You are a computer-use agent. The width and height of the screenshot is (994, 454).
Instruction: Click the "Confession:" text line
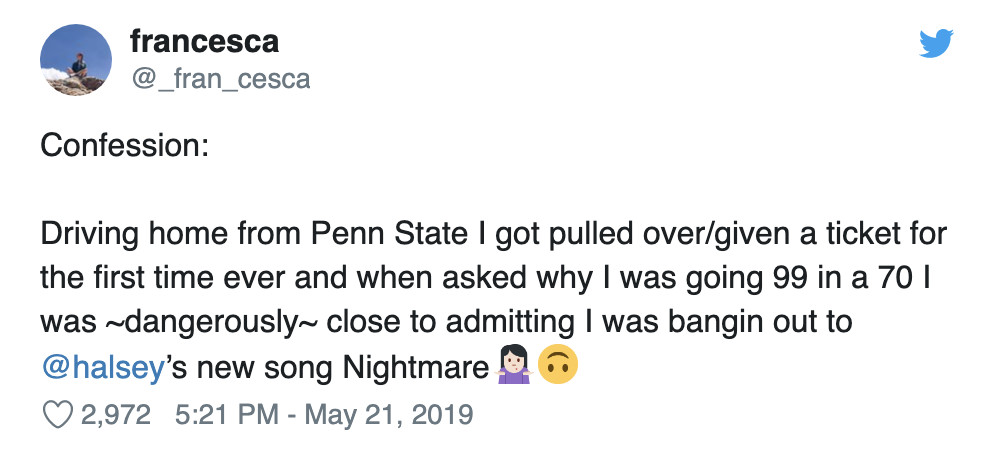pyautogui.click(x=124, y=145)
